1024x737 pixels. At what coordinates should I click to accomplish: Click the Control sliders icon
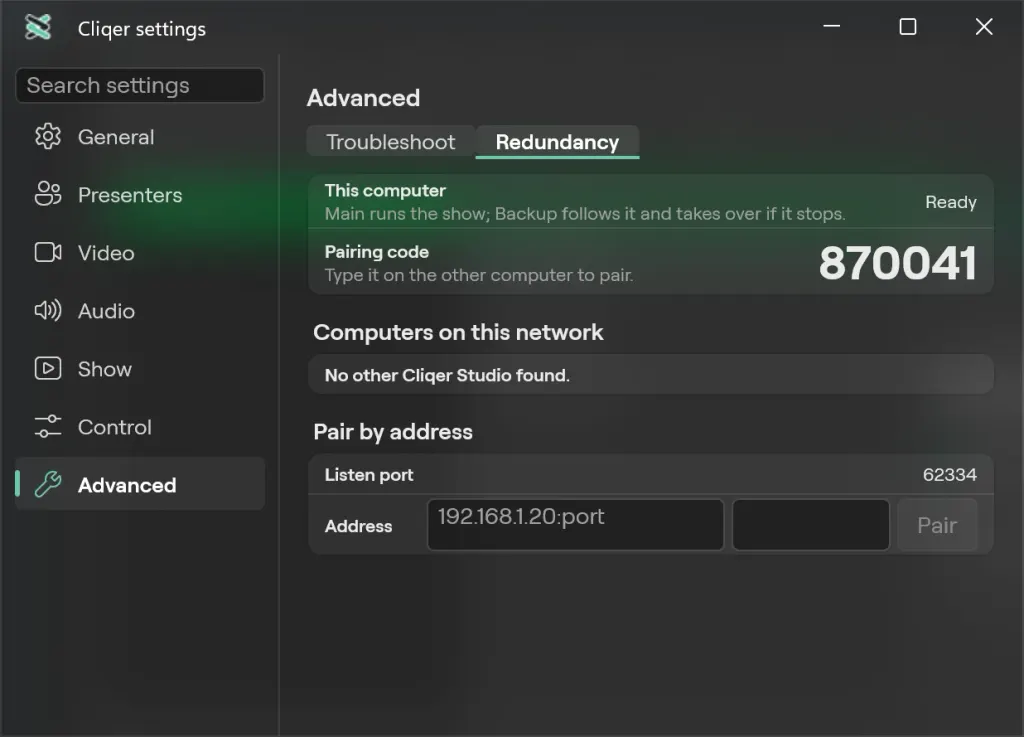[x=48, y=426]
